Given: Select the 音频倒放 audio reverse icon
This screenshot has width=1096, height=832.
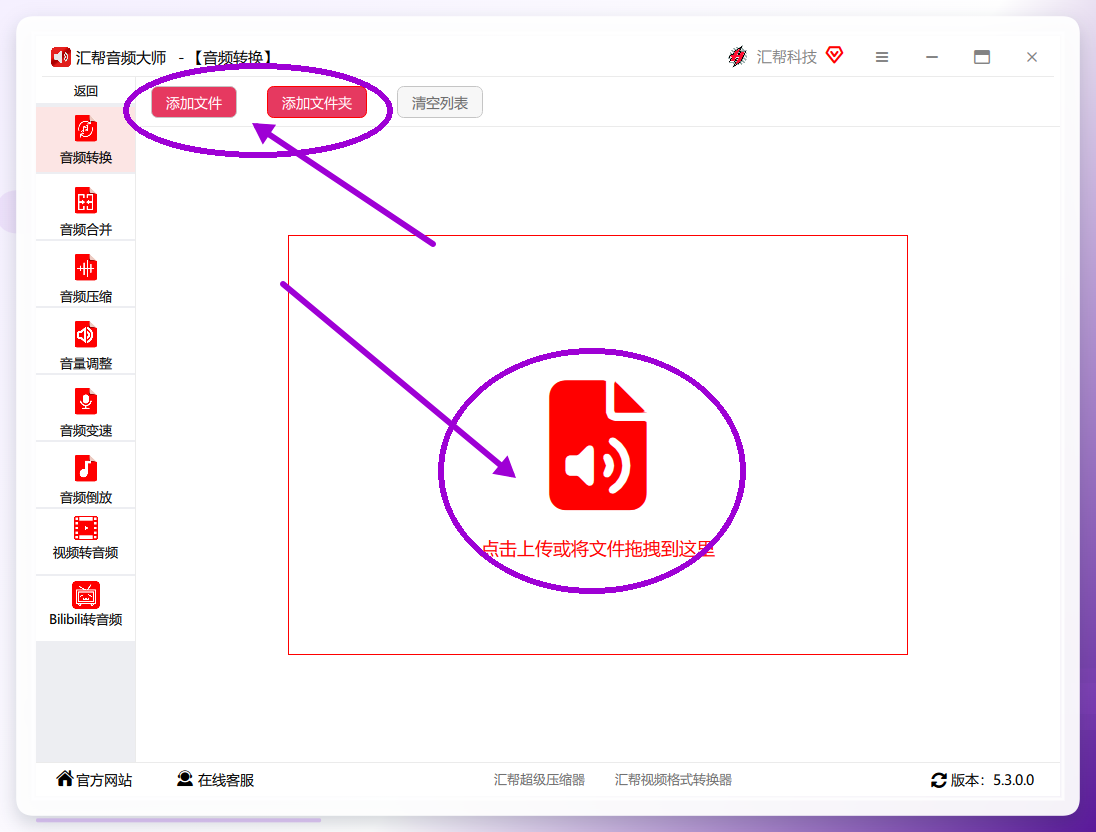Looking at the screenshot, I should click(85, 468).
